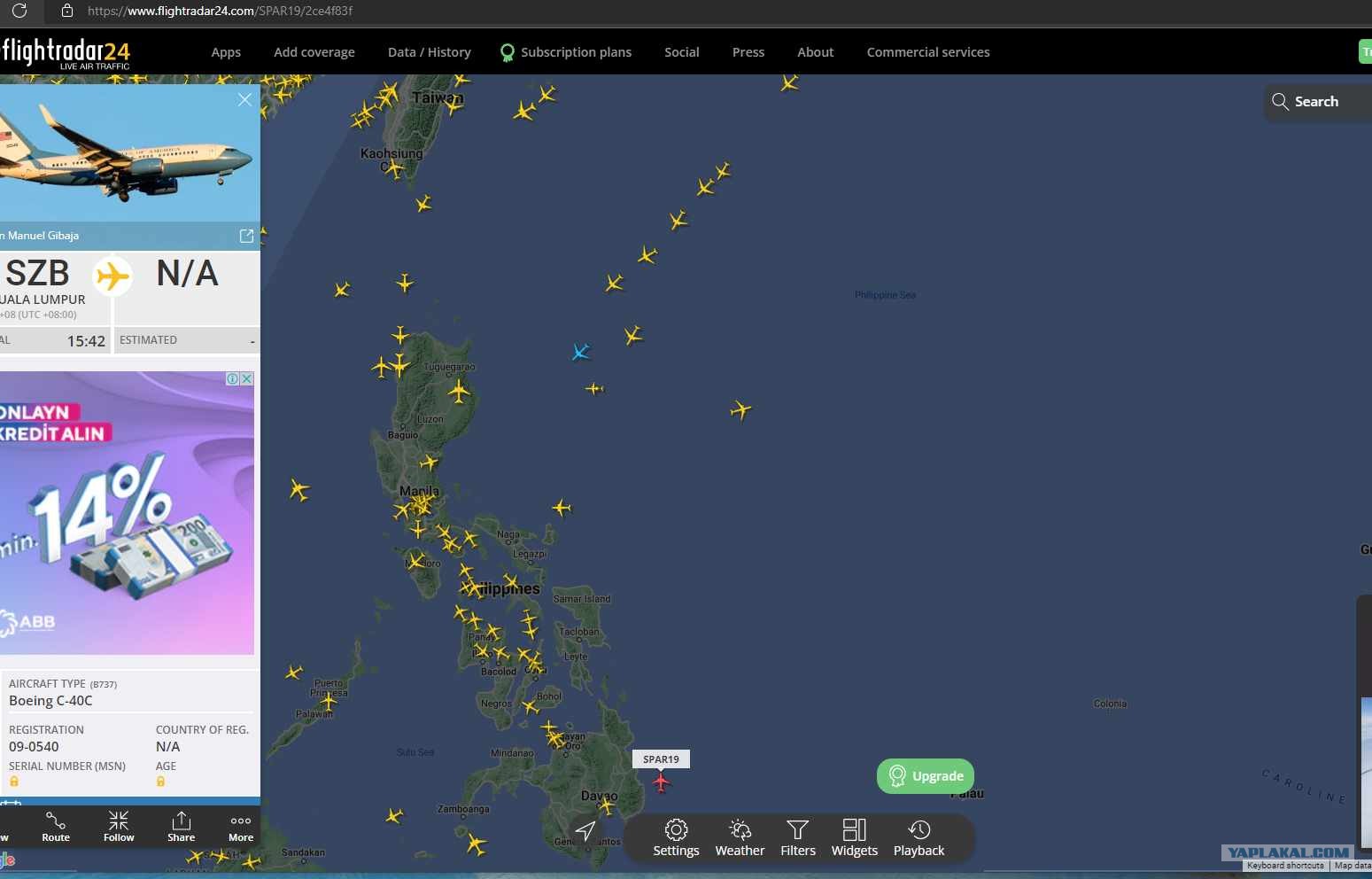Click the locked Age padlock

pos(160,782)
